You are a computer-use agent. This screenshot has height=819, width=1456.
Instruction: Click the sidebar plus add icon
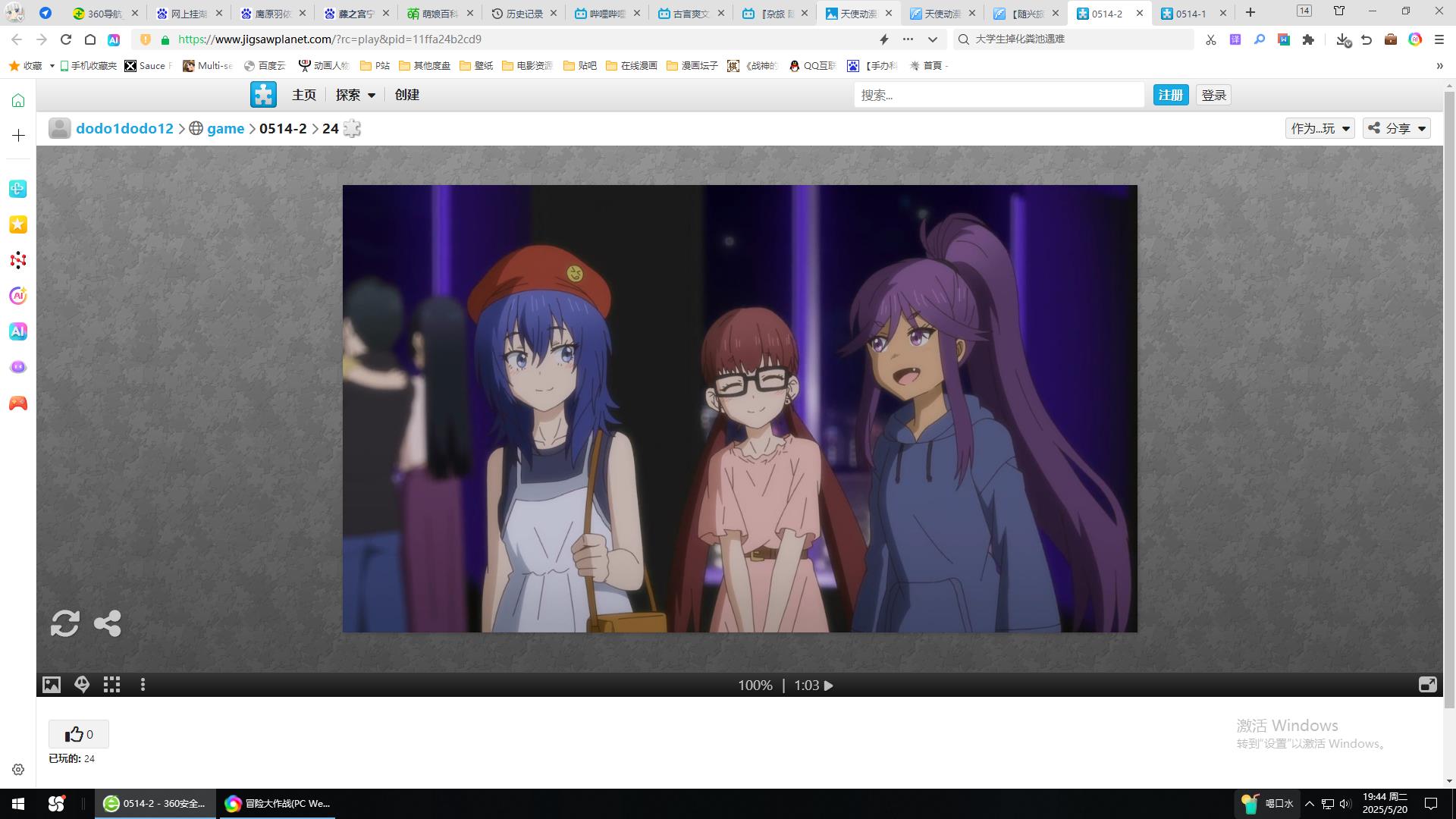click(x=18, y=136)
